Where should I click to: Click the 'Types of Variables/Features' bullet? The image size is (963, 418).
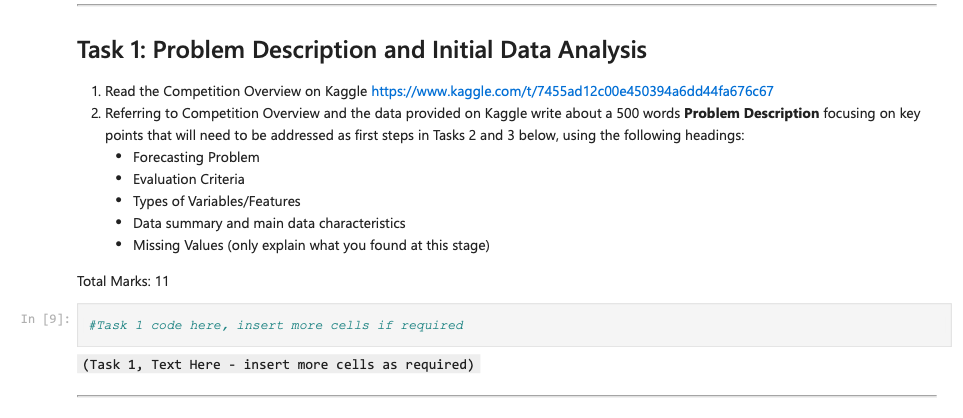tap(216, 201)
